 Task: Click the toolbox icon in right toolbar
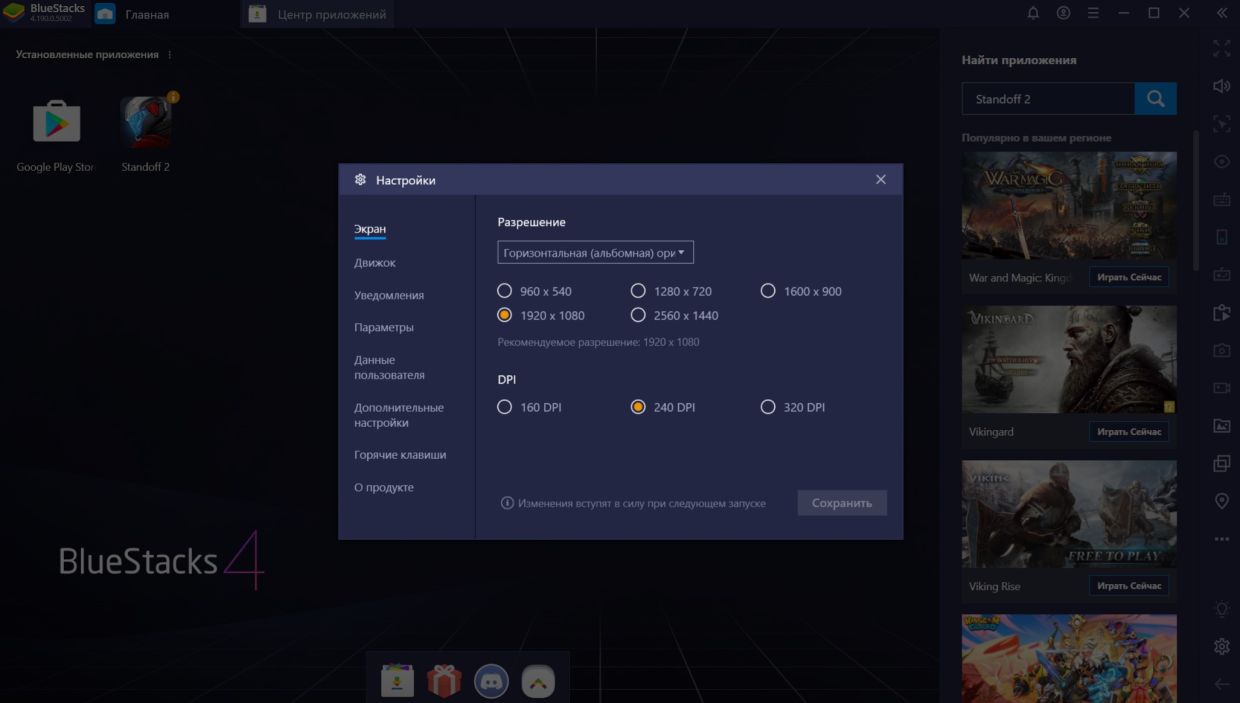pos(1221,274)
